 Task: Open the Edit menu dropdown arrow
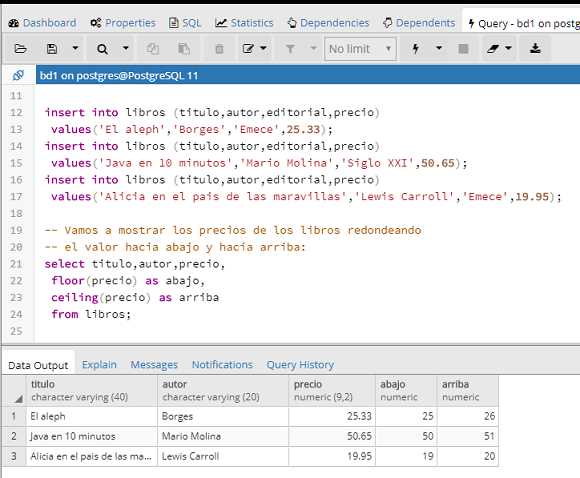[263, 48]
